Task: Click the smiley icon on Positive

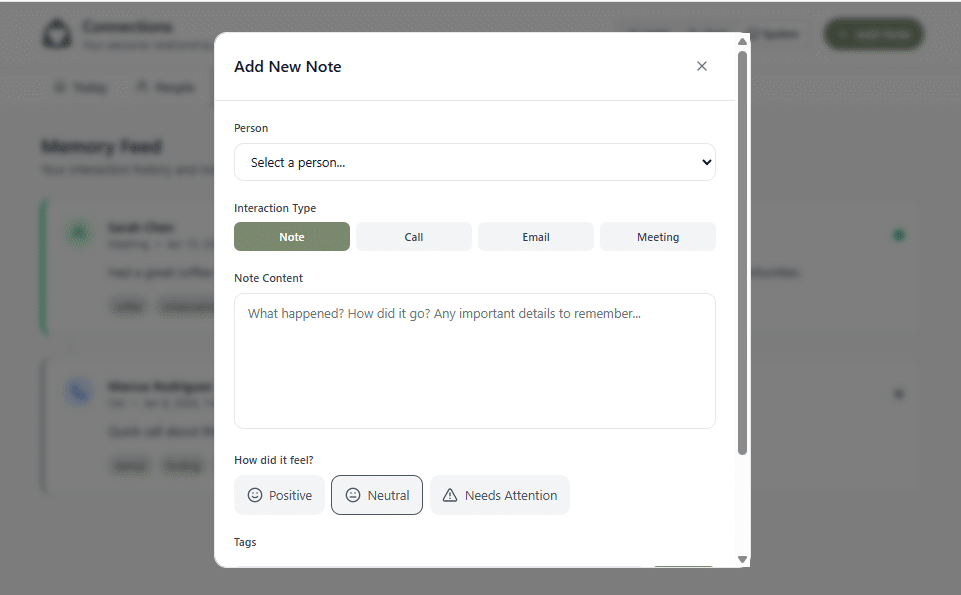Action: [x=254, y=495]
